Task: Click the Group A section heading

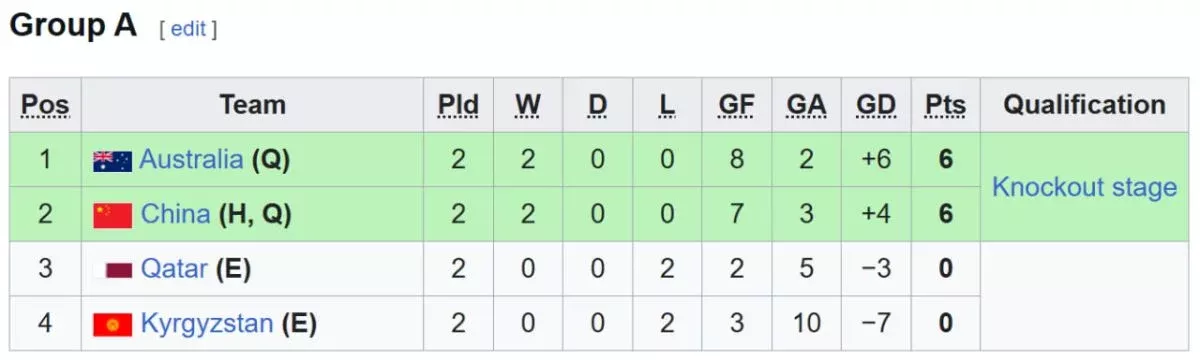Action: (x=73, y=27)
